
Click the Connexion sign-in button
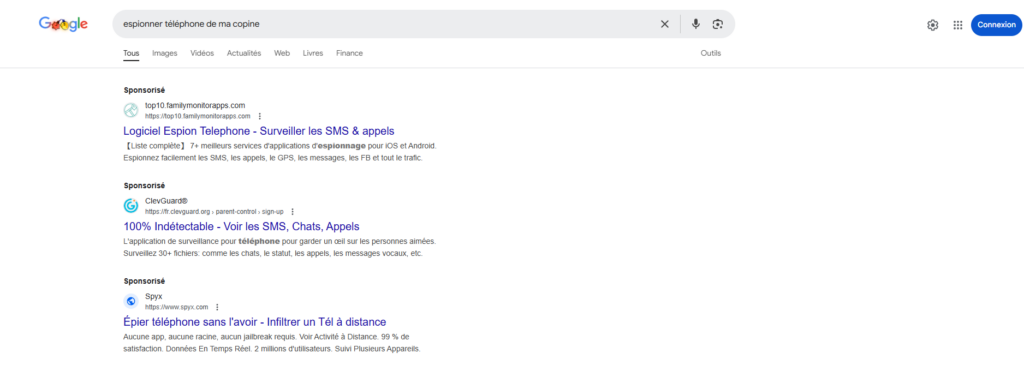997,25
